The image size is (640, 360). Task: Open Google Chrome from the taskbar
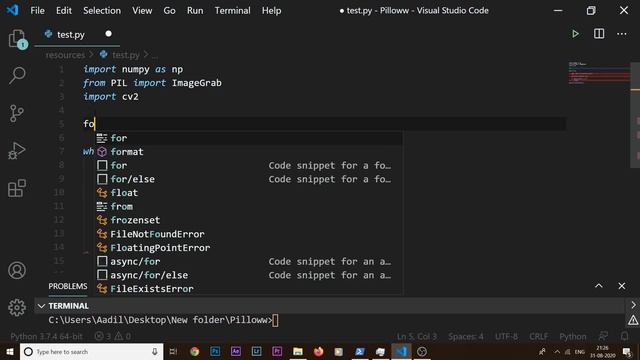pyautogui.click(x=194, y=351)
